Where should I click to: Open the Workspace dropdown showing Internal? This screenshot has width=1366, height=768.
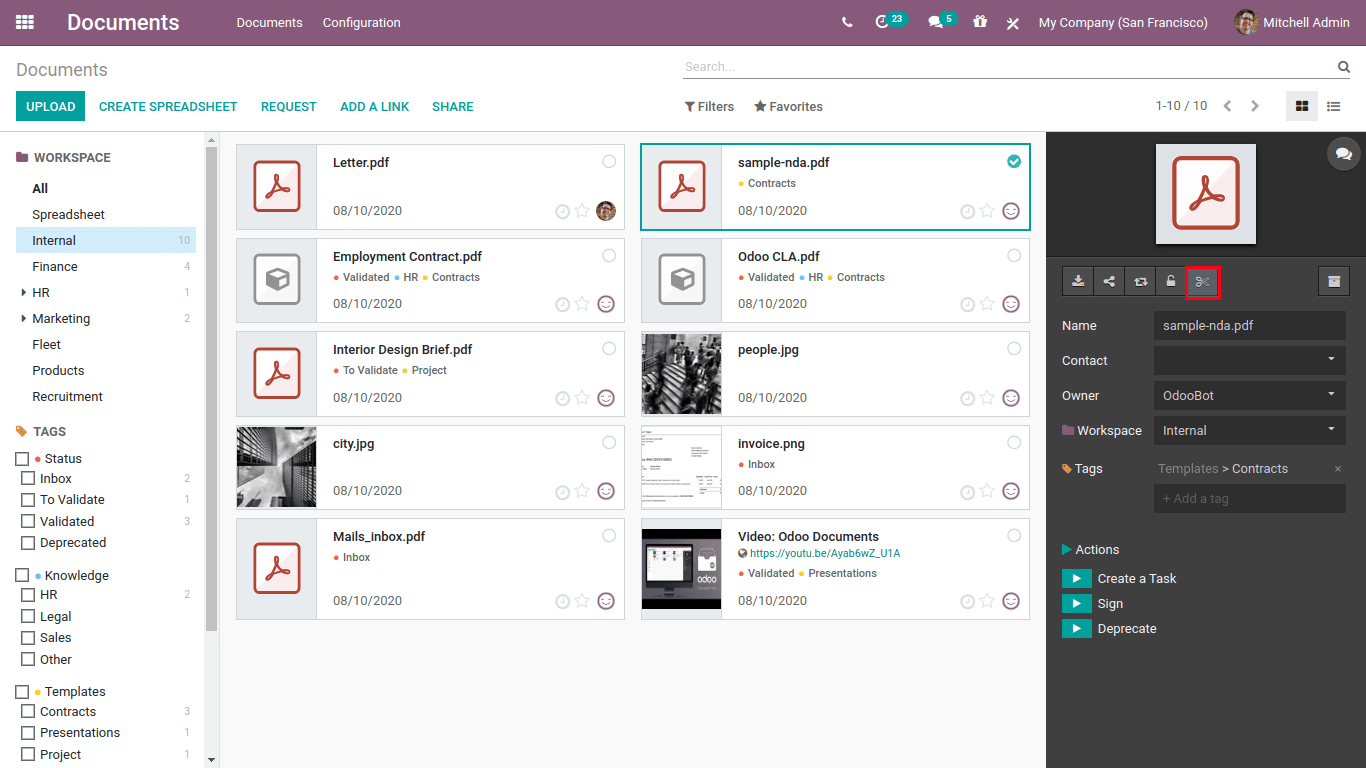[x=1249, y=430]
